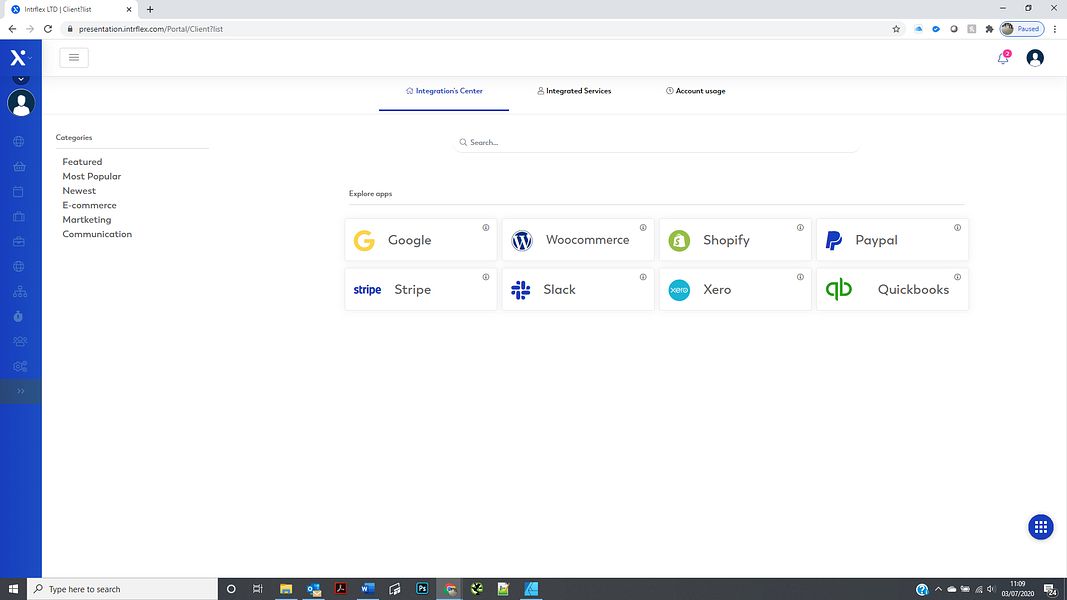1067x600 pixels.
Task: Show info for the Xero card
Action: coord(800,277)
